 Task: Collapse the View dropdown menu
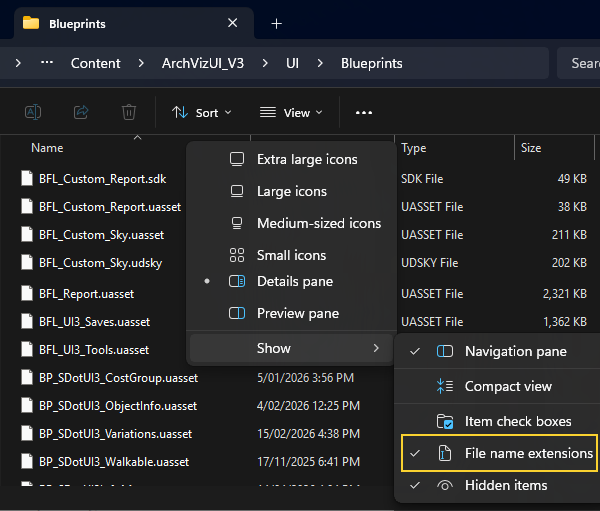pyautogui.click(x=291, y=112)
